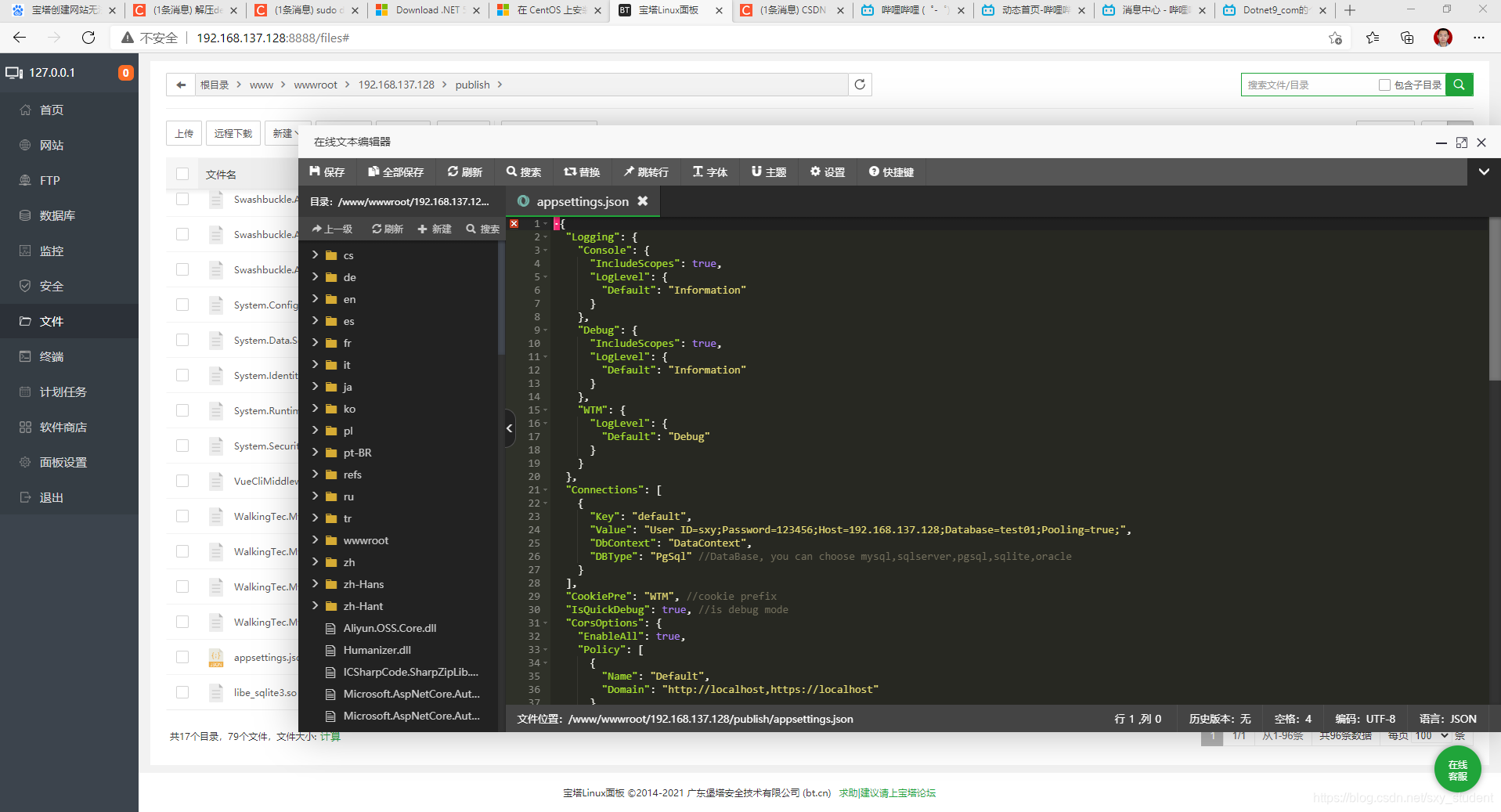Image resolution: width=1501 pixels, height=812 pixels.
Task: Open the 主题 theme selector
Action: pos(769,172)
